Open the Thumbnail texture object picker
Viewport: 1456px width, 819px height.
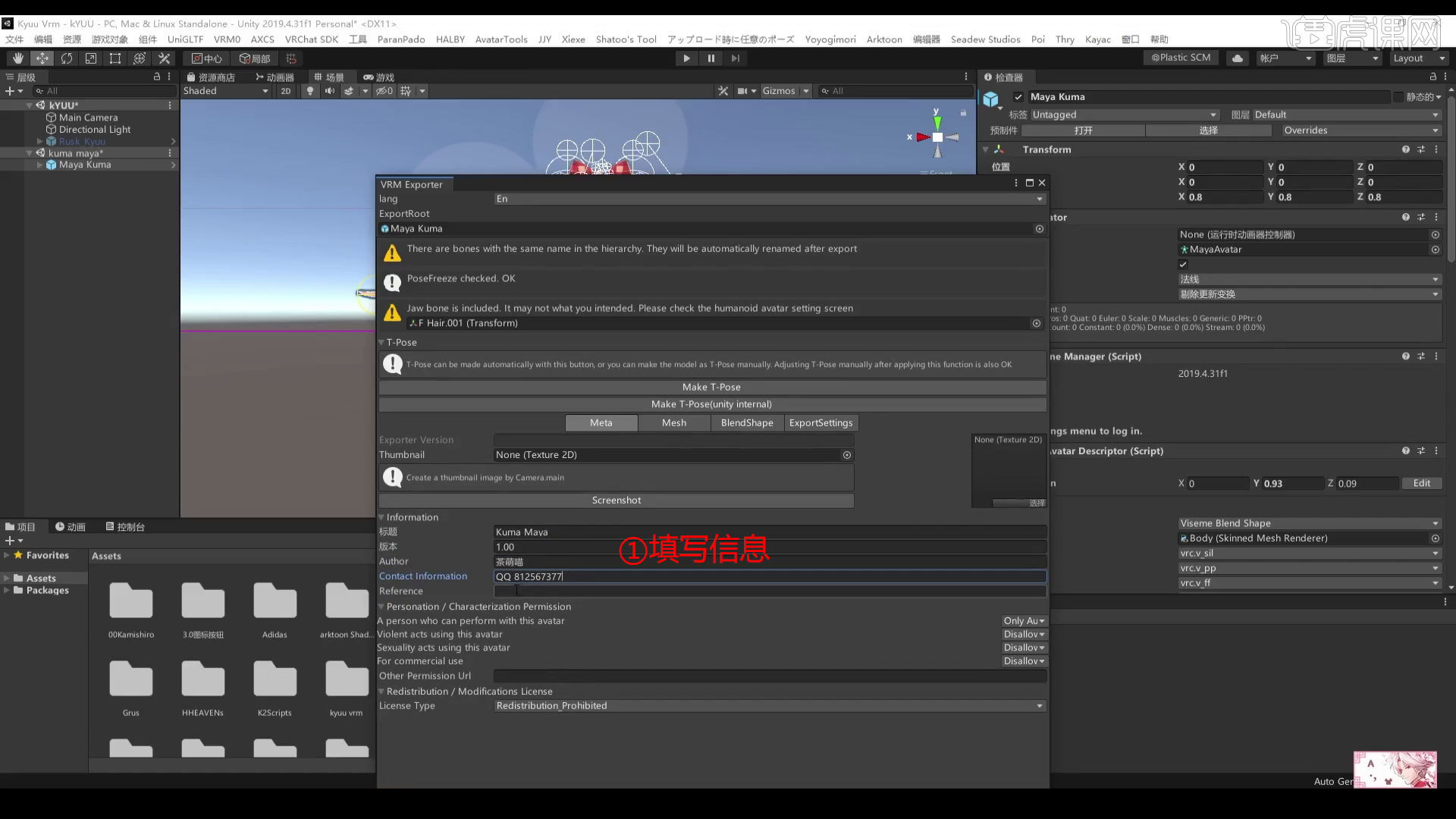(847, 455)
